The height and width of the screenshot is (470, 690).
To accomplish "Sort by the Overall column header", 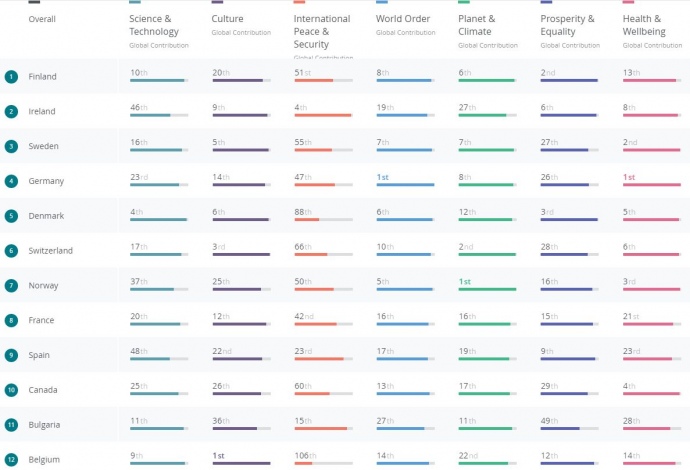I will pos(42,19).
